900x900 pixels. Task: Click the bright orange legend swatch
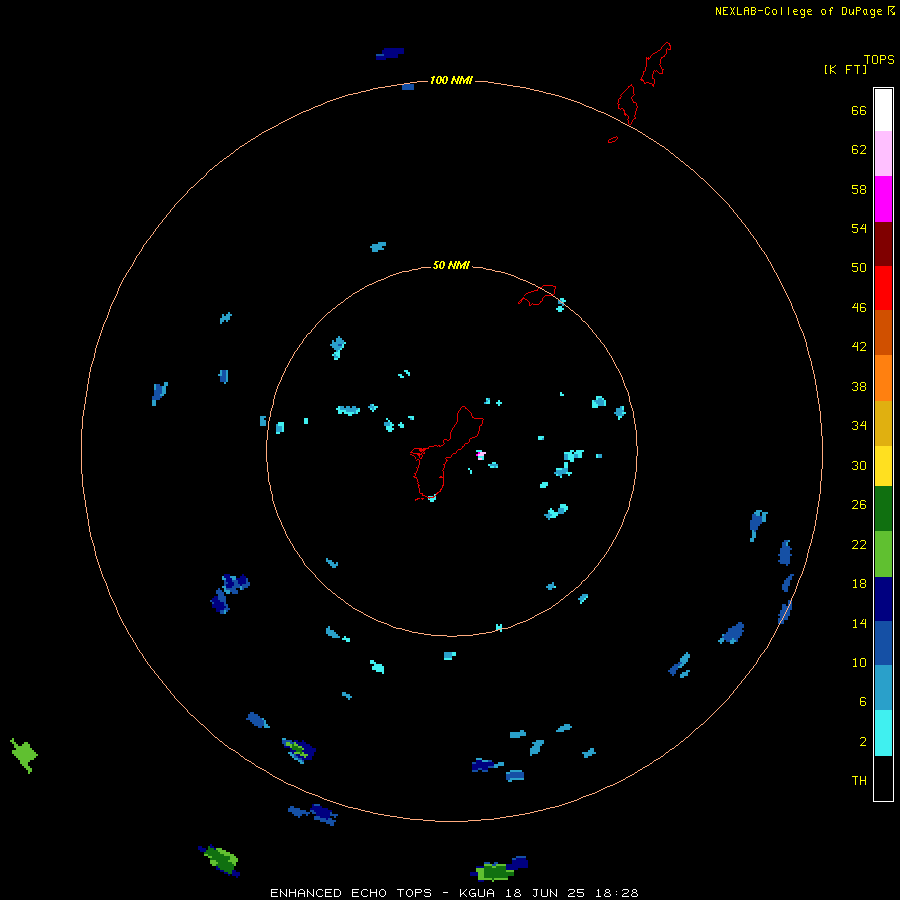pos(883,378)
